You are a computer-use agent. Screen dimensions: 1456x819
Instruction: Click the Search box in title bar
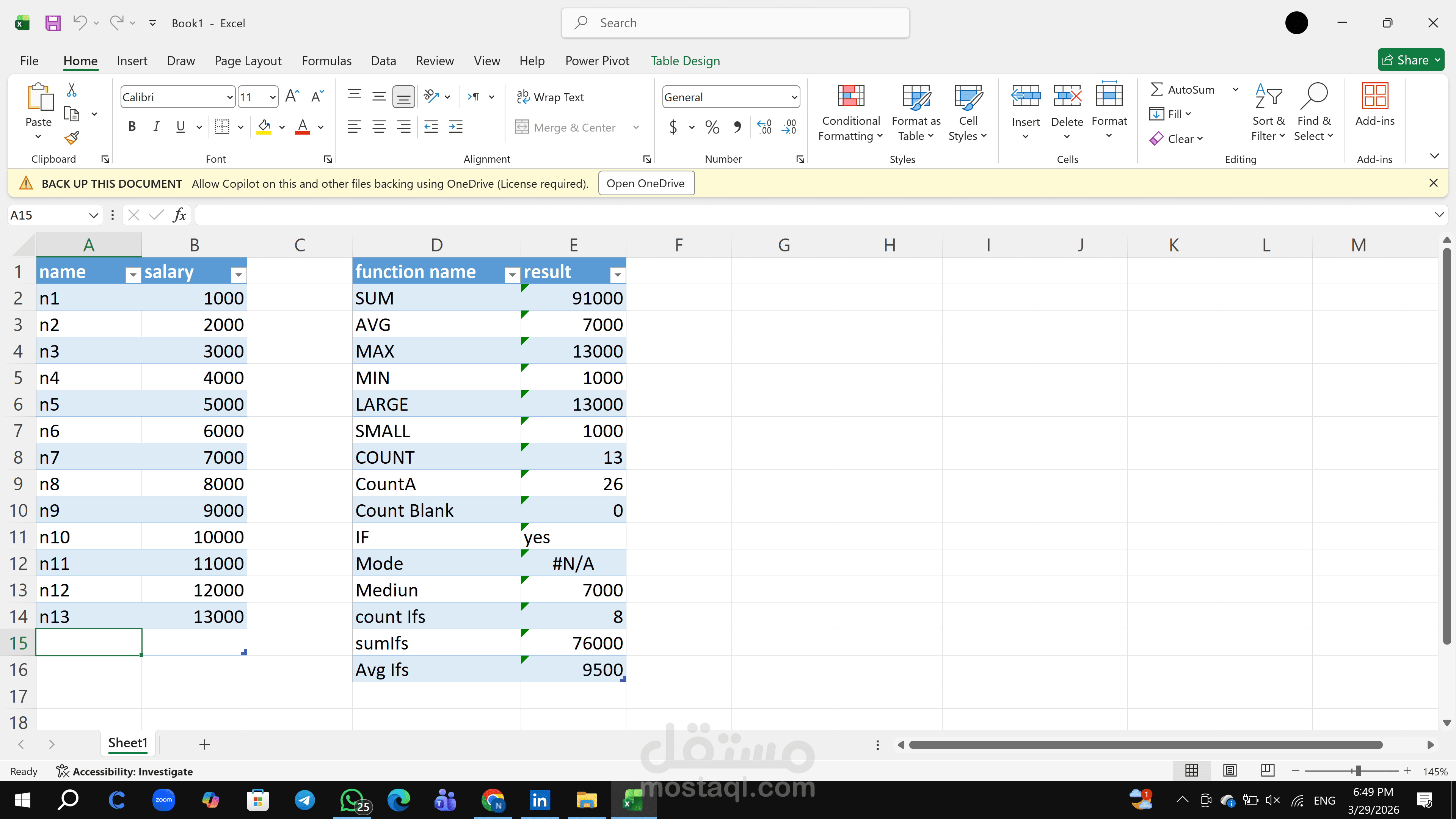coord(735,23)
